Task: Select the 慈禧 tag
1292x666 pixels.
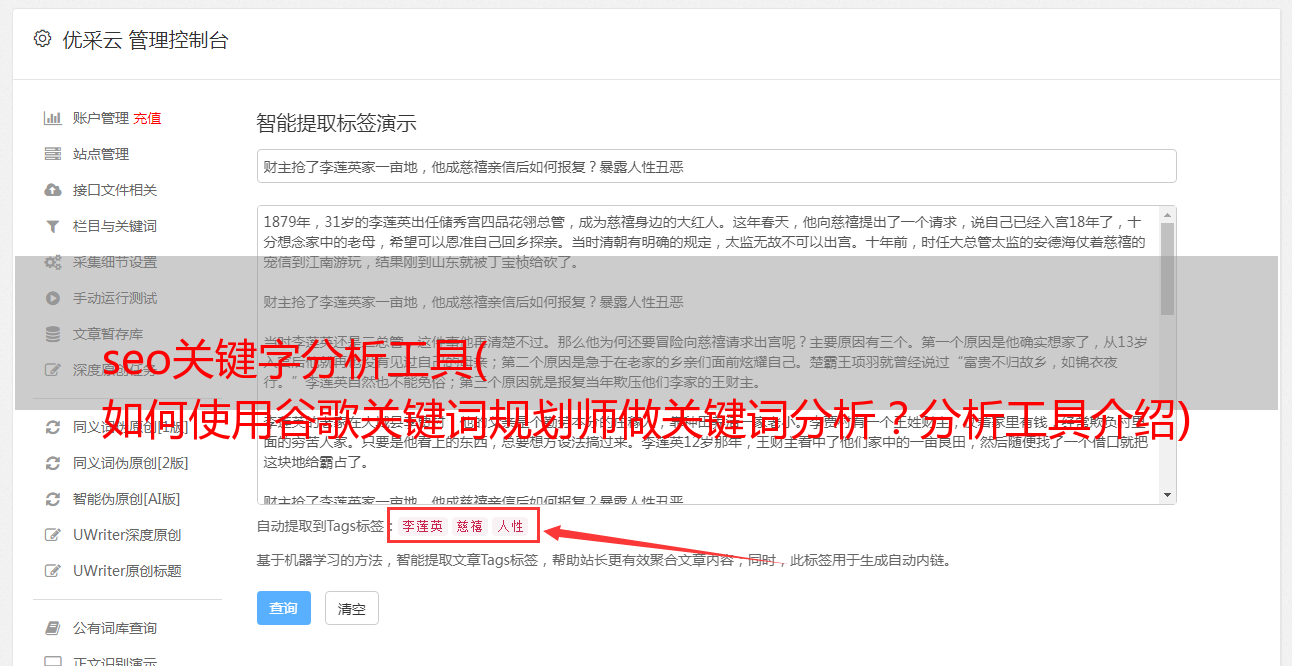Action: tap(470, 526)
